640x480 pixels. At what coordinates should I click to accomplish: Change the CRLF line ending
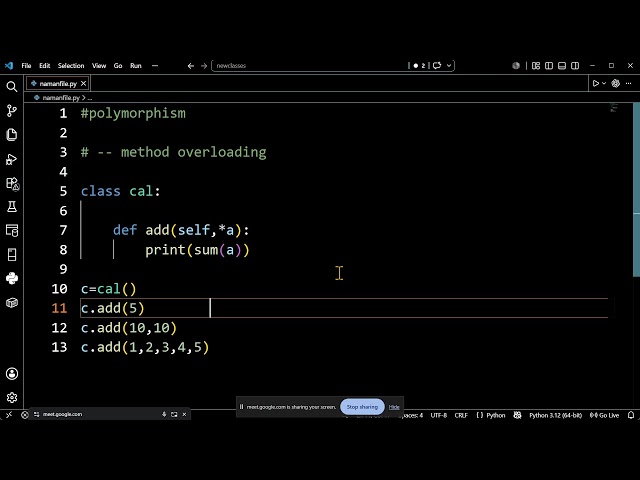461,415
